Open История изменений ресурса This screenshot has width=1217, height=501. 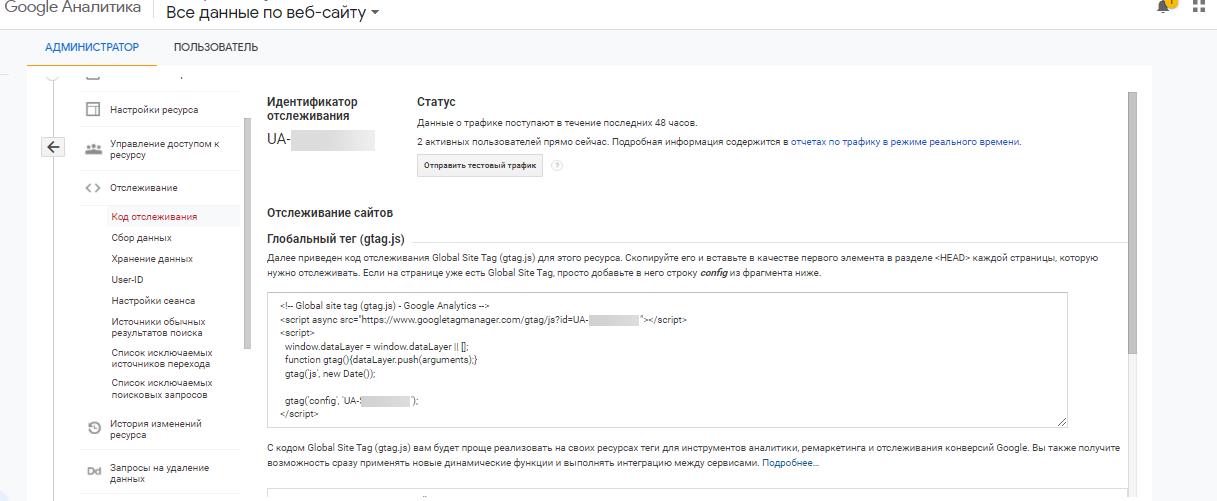(156, 429)
